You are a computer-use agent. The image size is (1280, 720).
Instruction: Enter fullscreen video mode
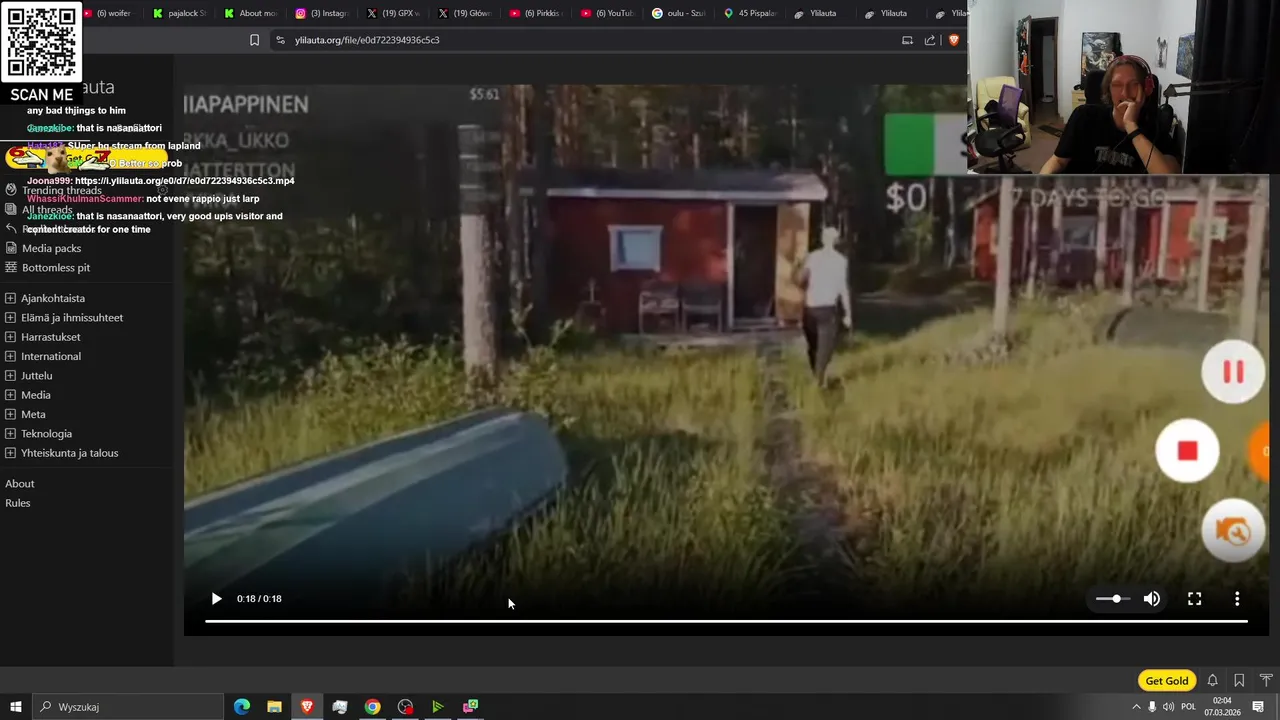tap(1194, 599)
